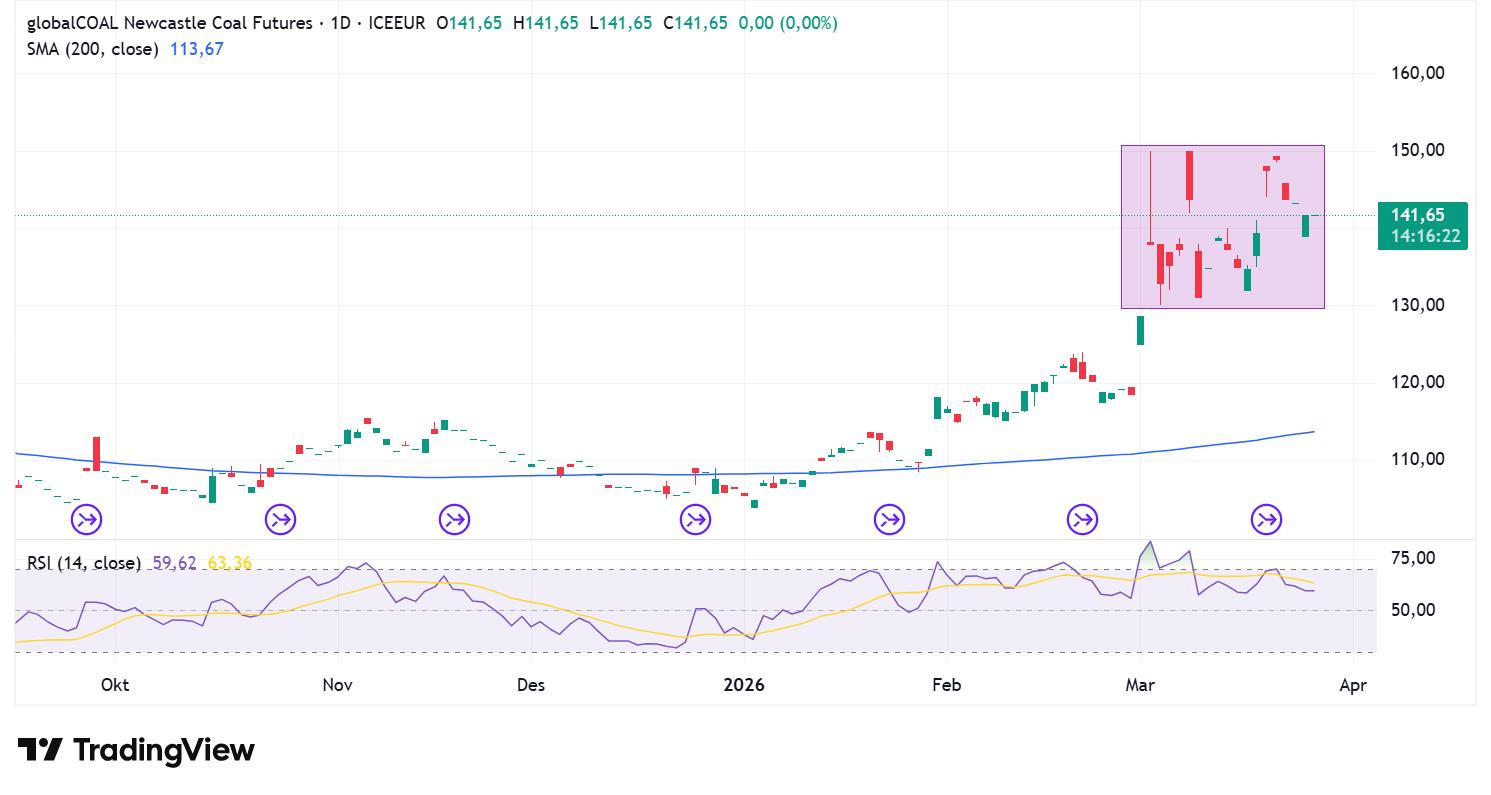Image resolution: width=1491 pixels, height=795 pixels.
Task: Click the 120,00 price axis label
Action: click(x=1418, y=382)
